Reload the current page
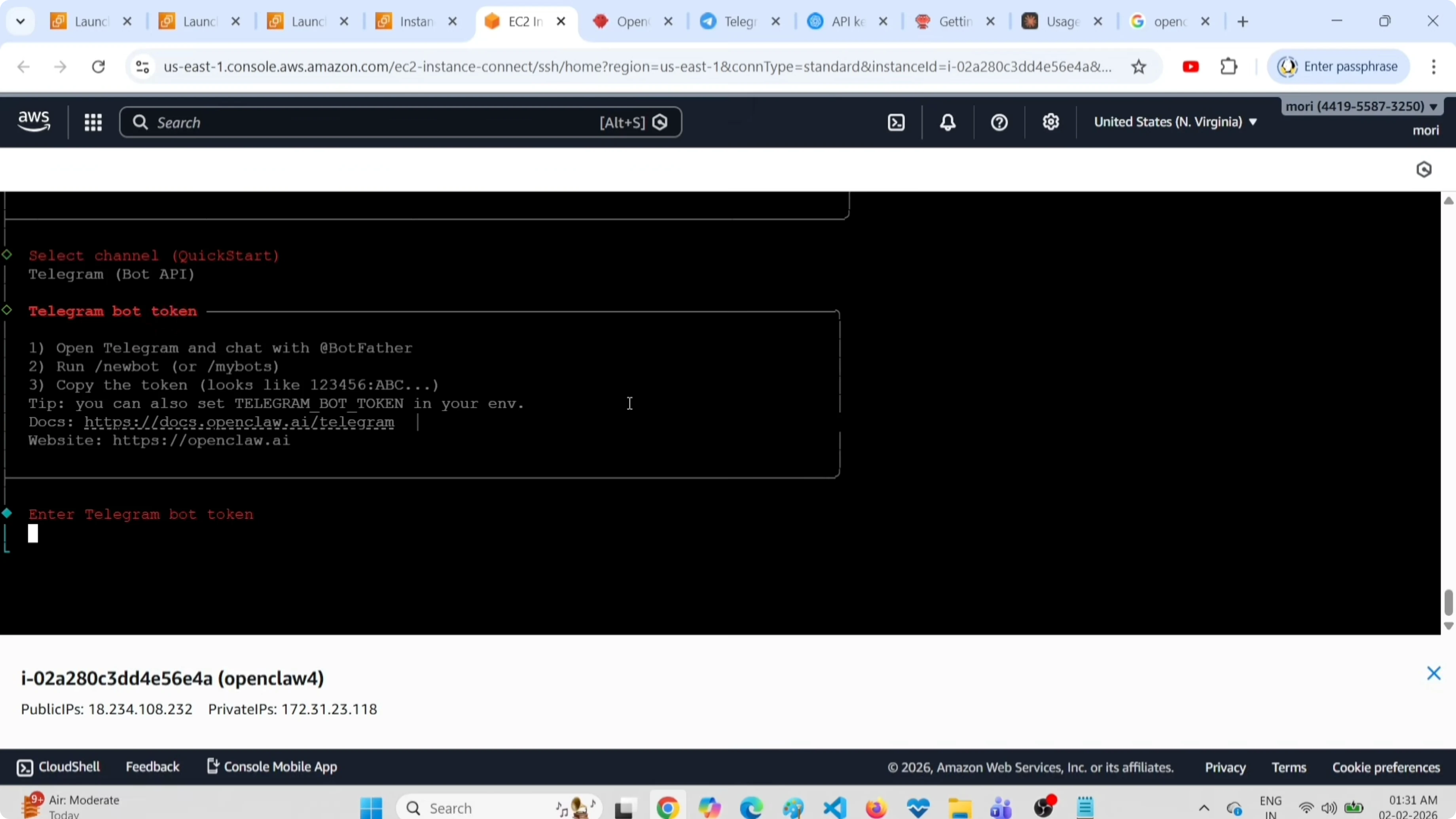 pos(98,66)
